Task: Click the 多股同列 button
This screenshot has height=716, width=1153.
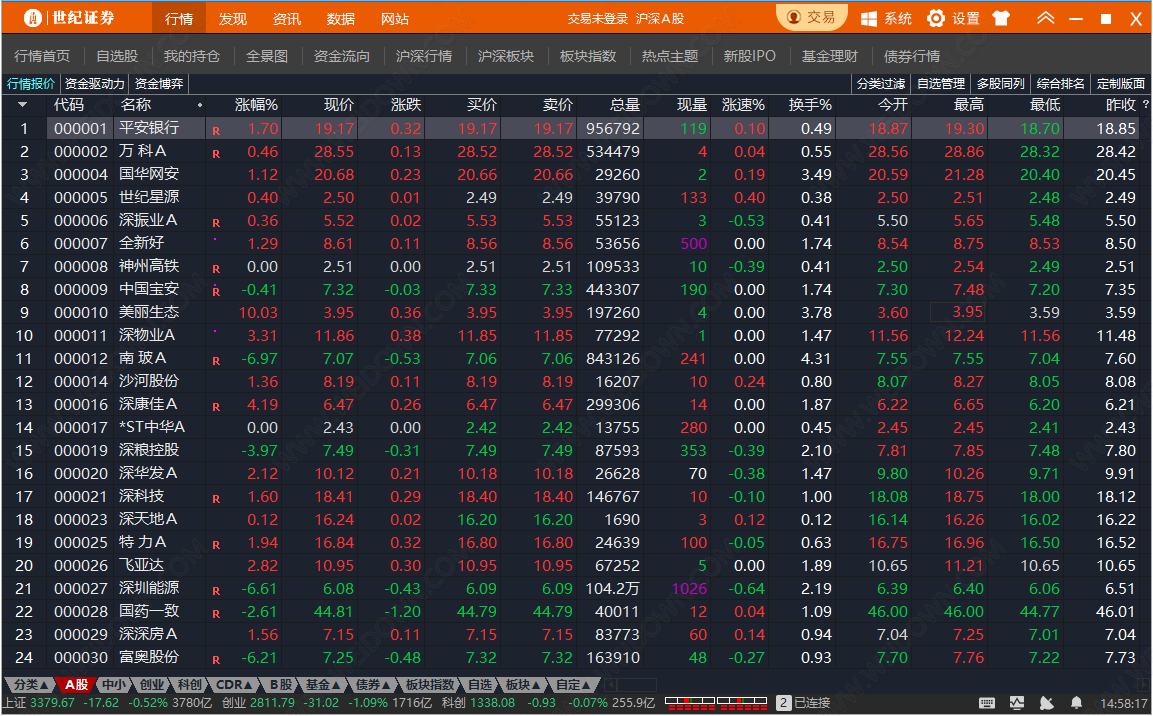Action: 1001,84
